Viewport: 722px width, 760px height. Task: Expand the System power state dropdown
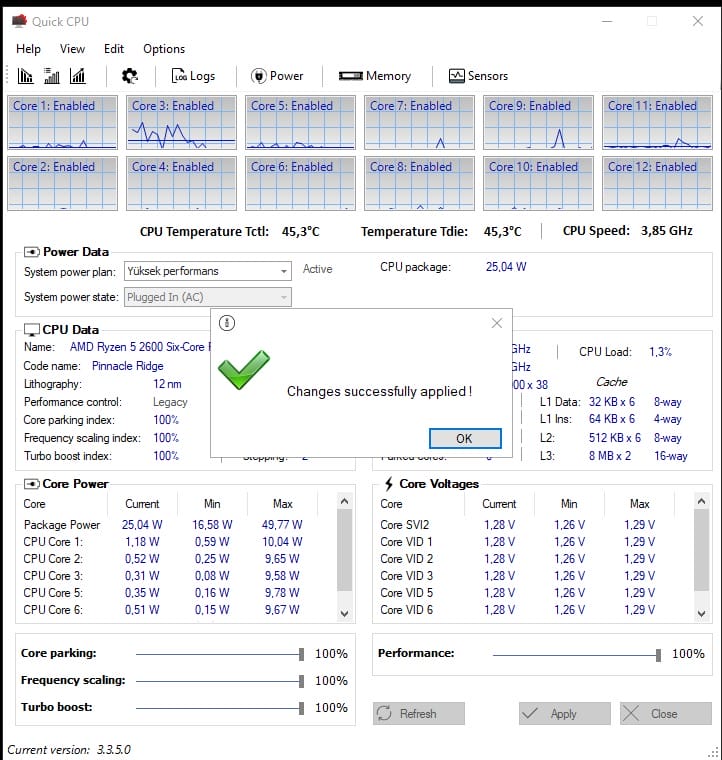coord(284,297)
